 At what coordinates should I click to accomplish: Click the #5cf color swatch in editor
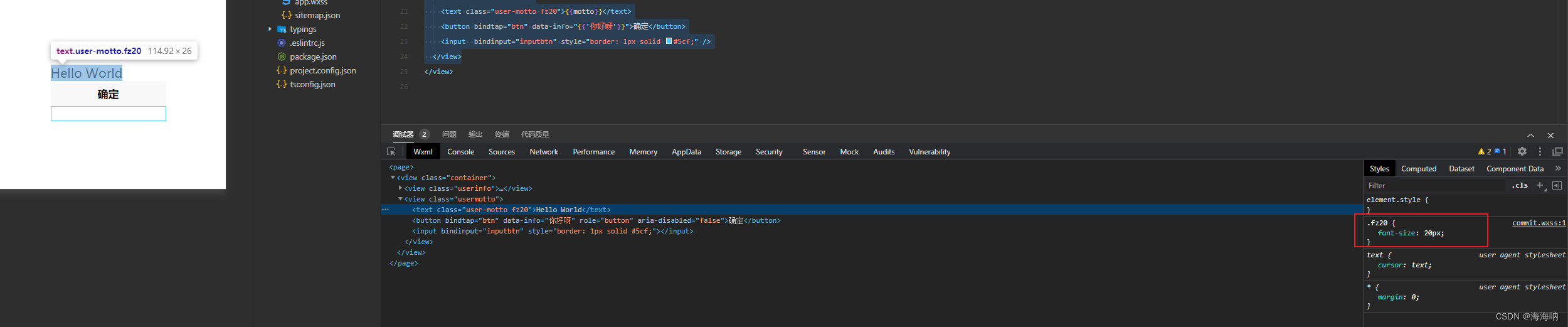point(669,41)
